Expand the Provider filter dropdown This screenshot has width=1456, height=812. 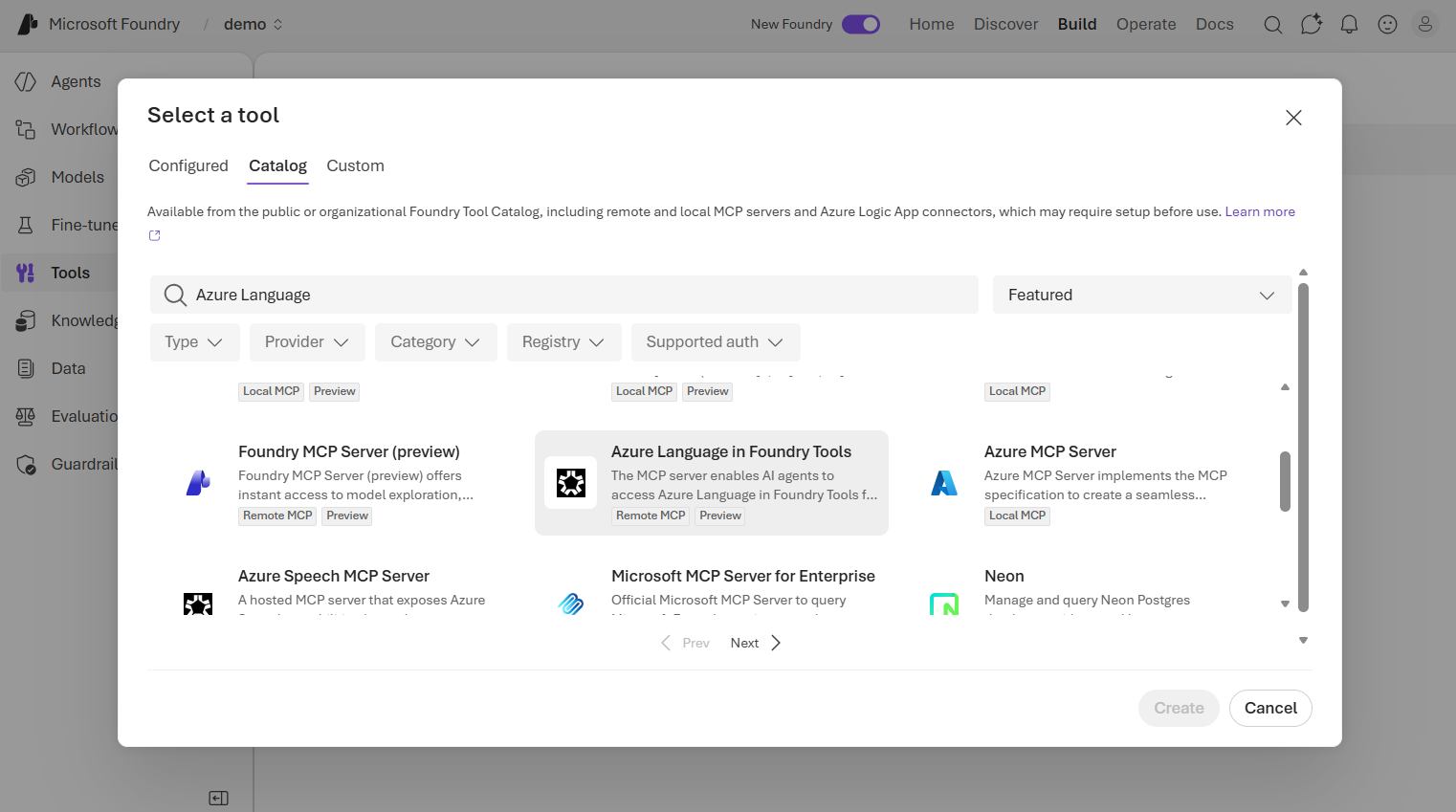point(307,342)
